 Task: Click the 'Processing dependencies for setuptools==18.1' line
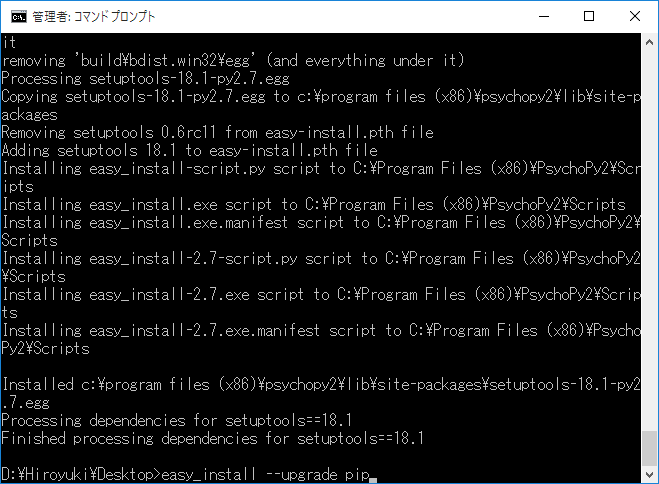pos(177,421)
